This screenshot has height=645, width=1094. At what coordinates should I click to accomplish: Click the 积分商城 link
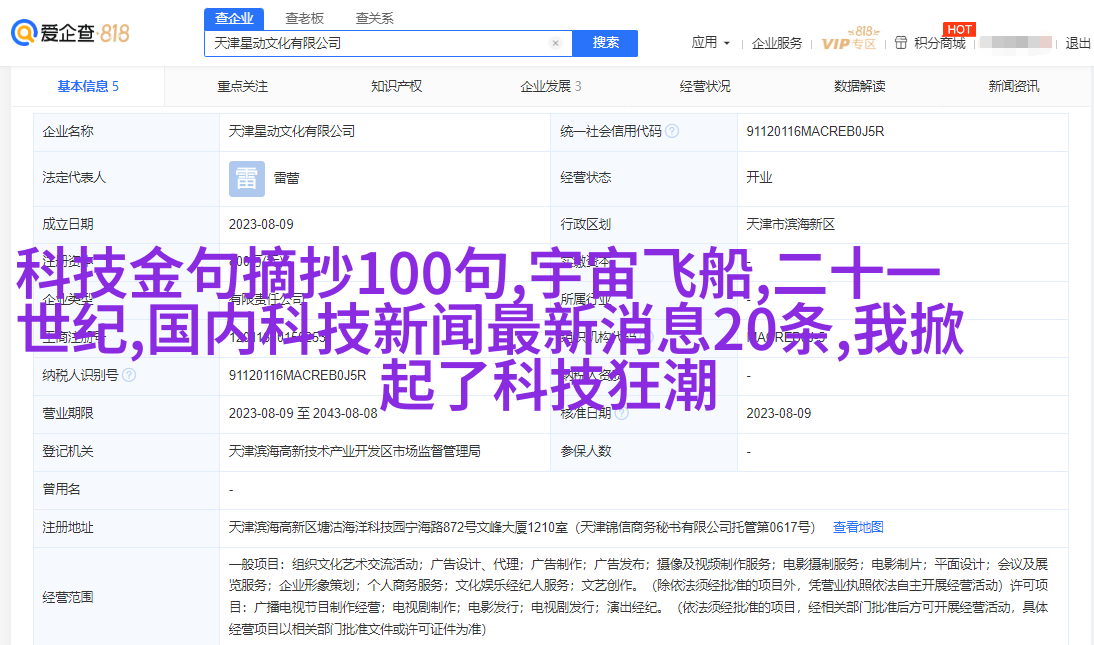click(x=939, y=43)
